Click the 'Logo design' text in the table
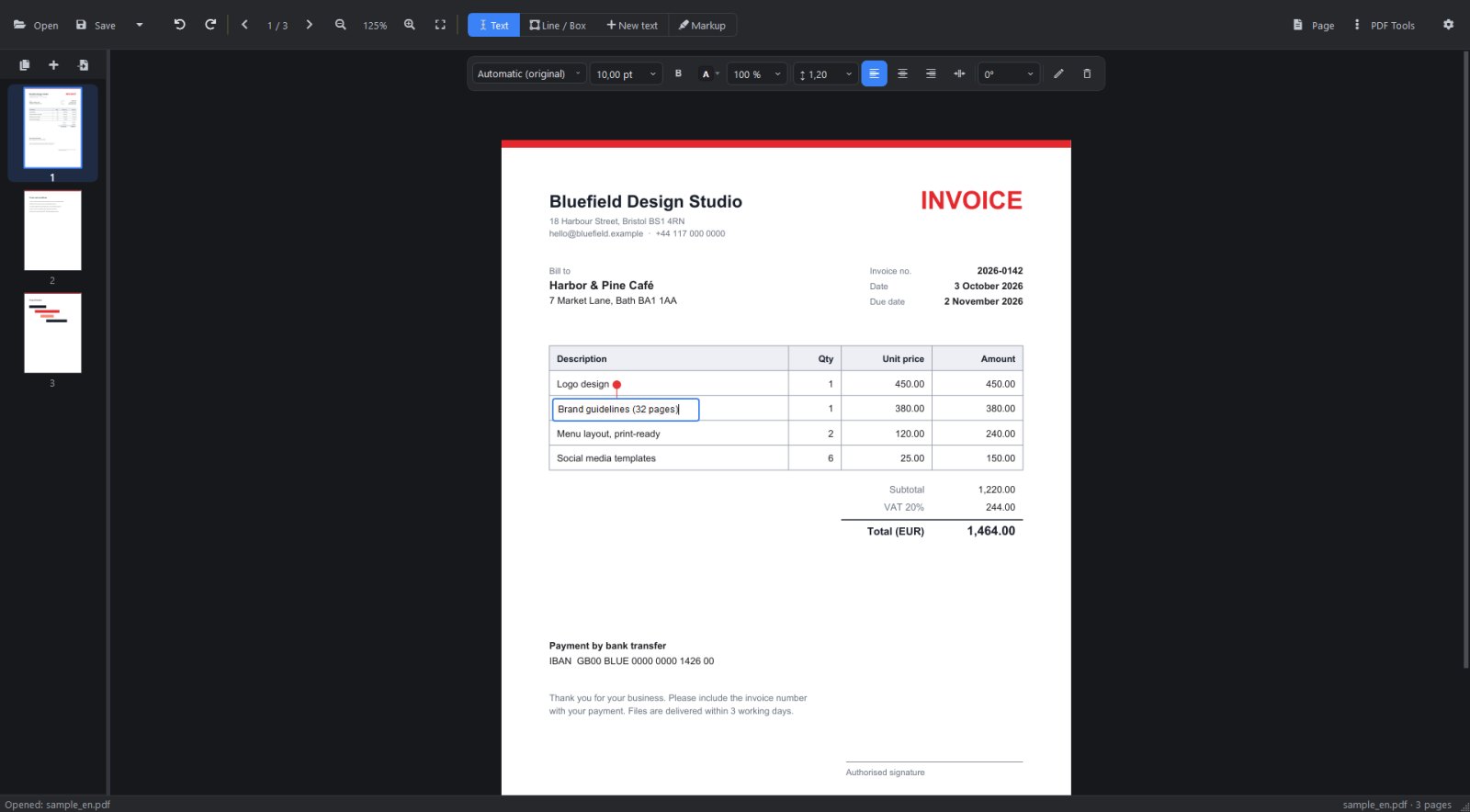This screenshot has width=1470, height=812. [582, 384]
